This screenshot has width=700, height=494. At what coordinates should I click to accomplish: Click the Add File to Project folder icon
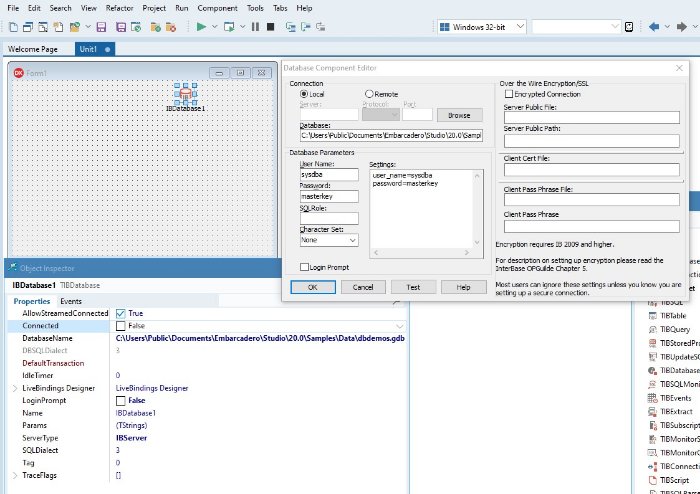pyautogui.click(x=156, y=27)
